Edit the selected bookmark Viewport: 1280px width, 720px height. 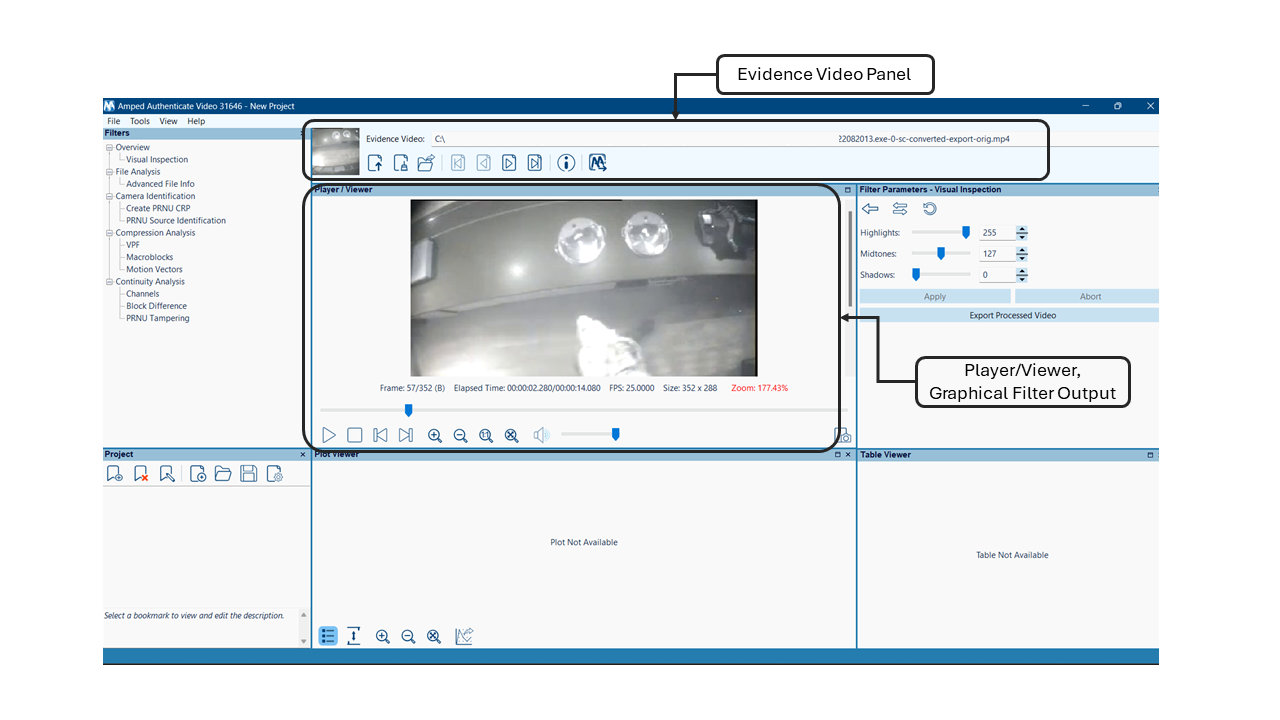[x=166, y=473]
